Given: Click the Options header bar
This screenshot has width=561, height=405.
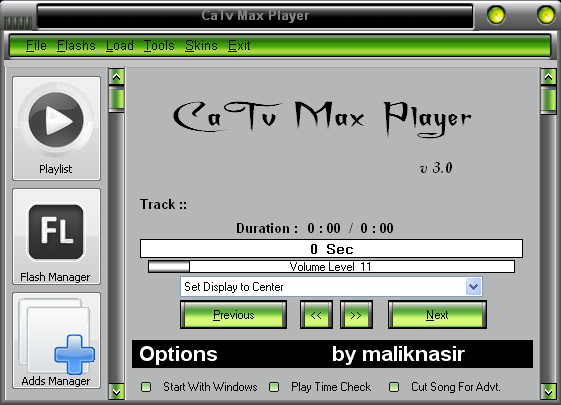Looking at the screenshot, I should point(332,354).
